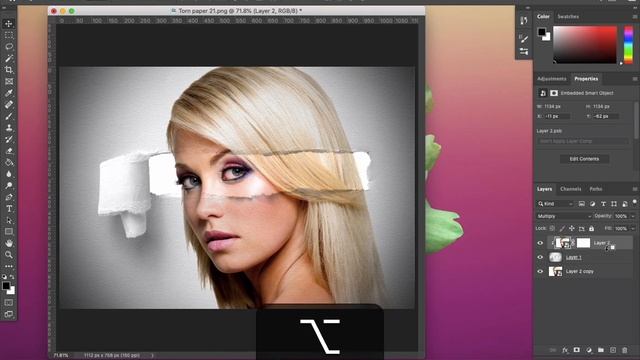640x360 pixels.
Task: Pick a shade in the Color field
Action: [x=585, y=44]
